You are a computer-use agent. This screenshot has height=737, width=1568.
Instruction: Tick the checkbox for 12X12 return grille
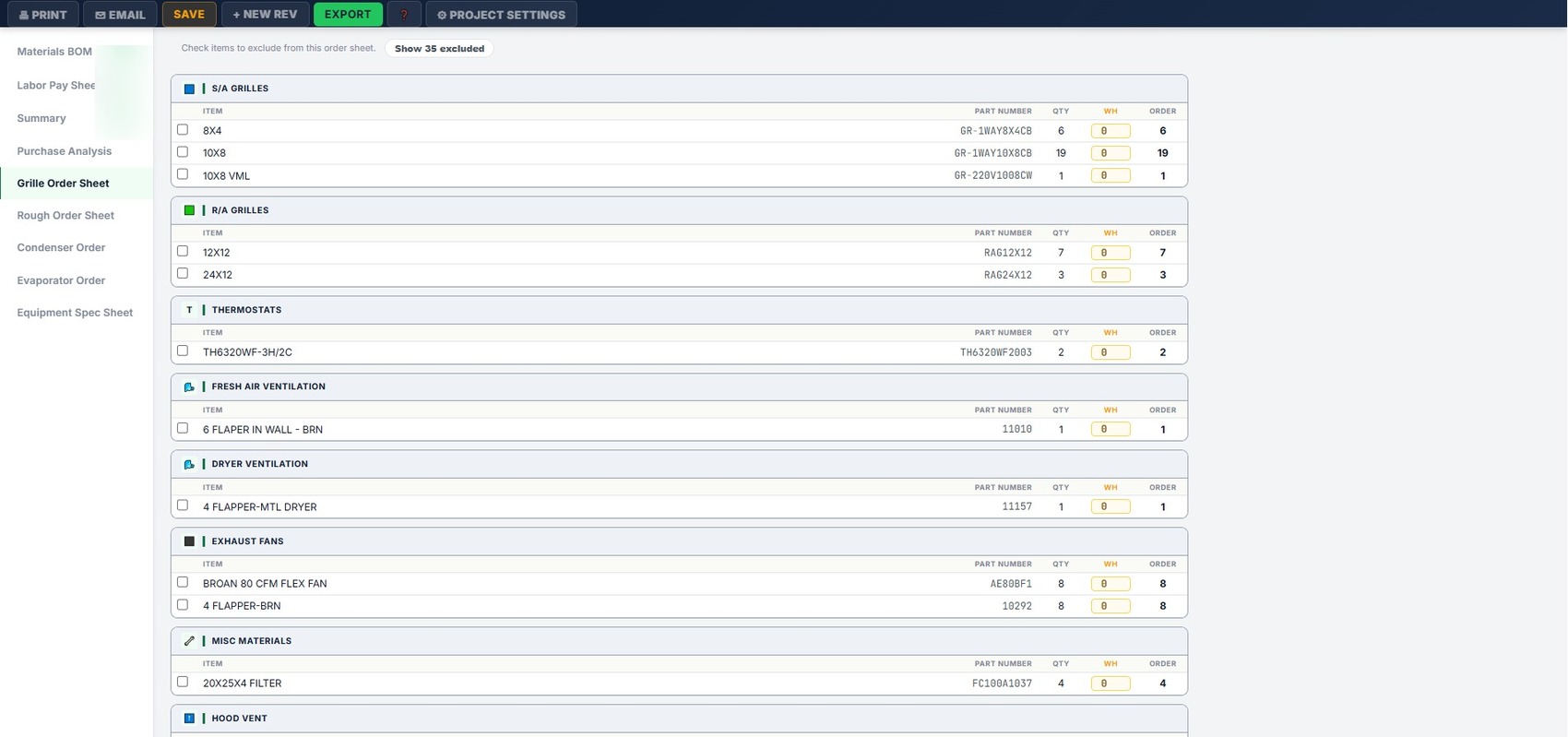click(183, 251)
